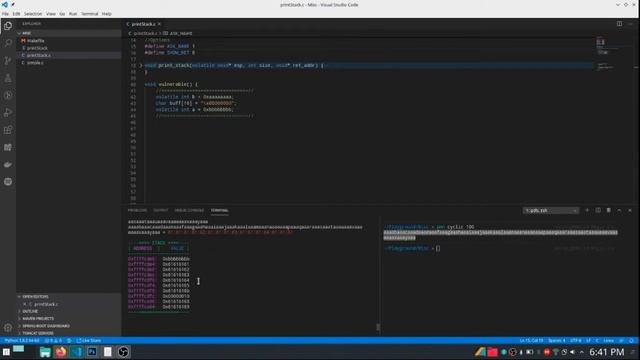
Task: Launch the file manager from taskbar
Action: point(45,352)
